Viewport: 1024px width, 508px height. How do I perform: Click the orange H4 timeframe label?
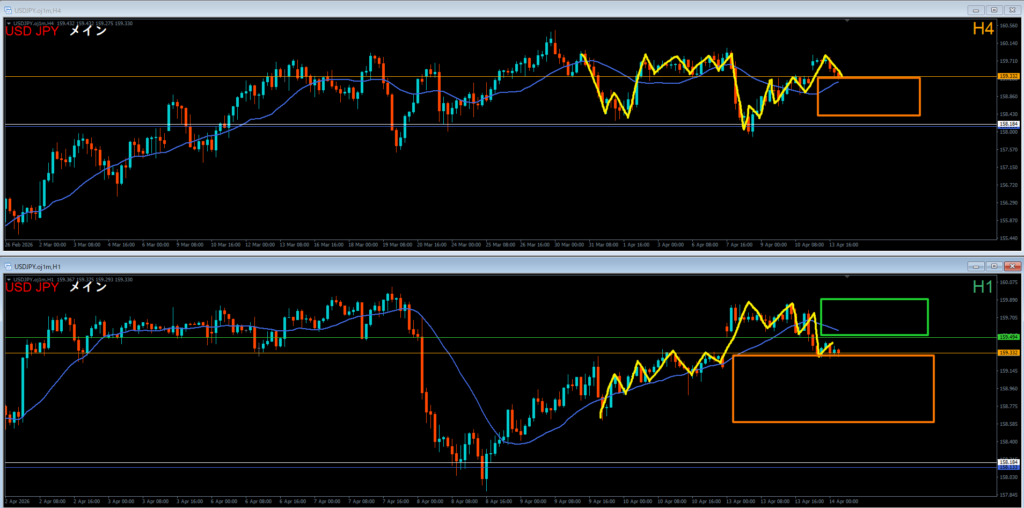(983, 31)
